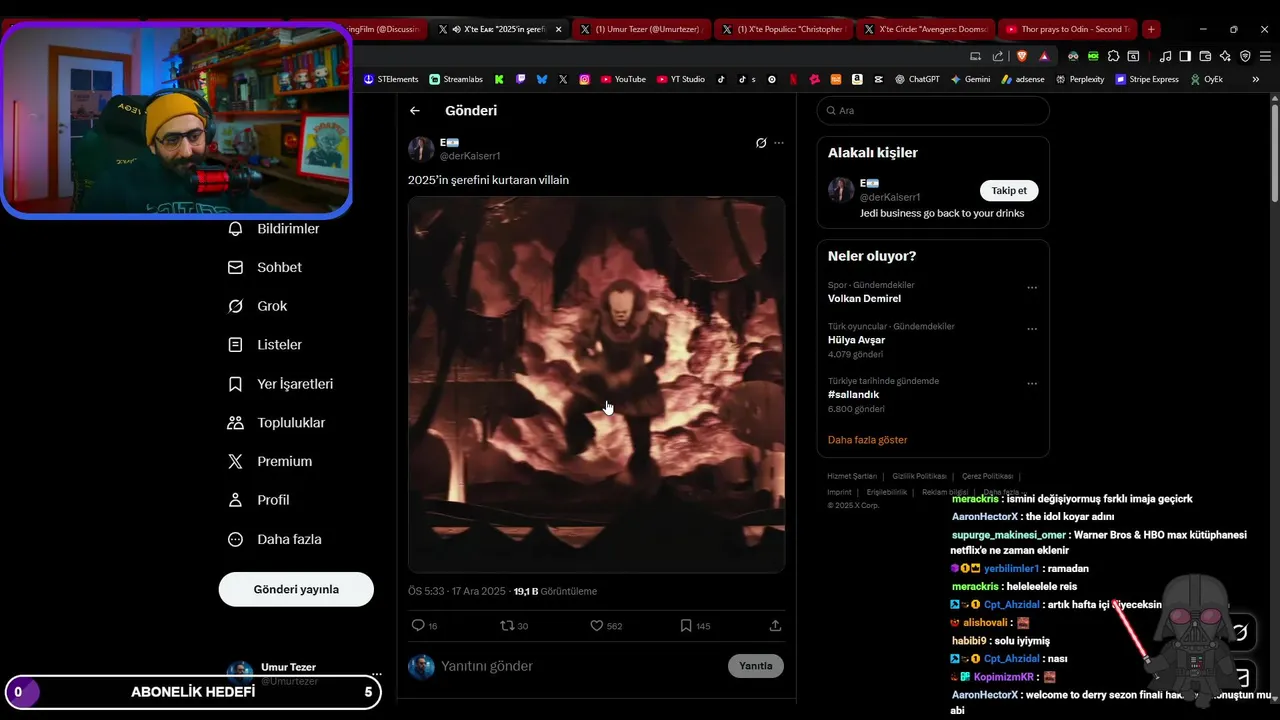Click the Ara search field

(933, 111)
